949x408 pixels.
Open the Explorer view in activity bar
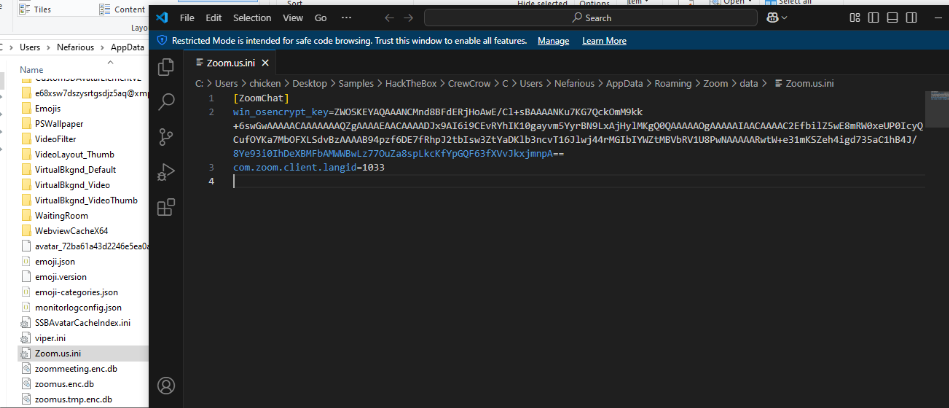click(167, 67)
